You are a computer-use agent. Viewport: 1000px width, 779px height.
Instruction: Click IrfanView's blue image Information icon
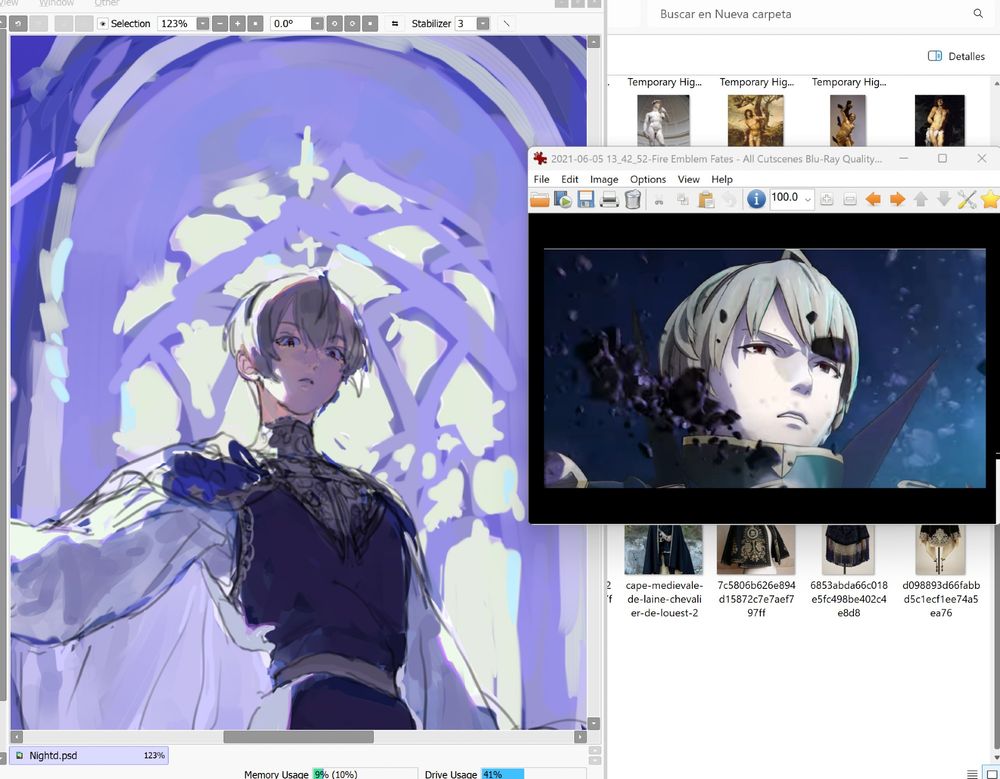[756, 199]
